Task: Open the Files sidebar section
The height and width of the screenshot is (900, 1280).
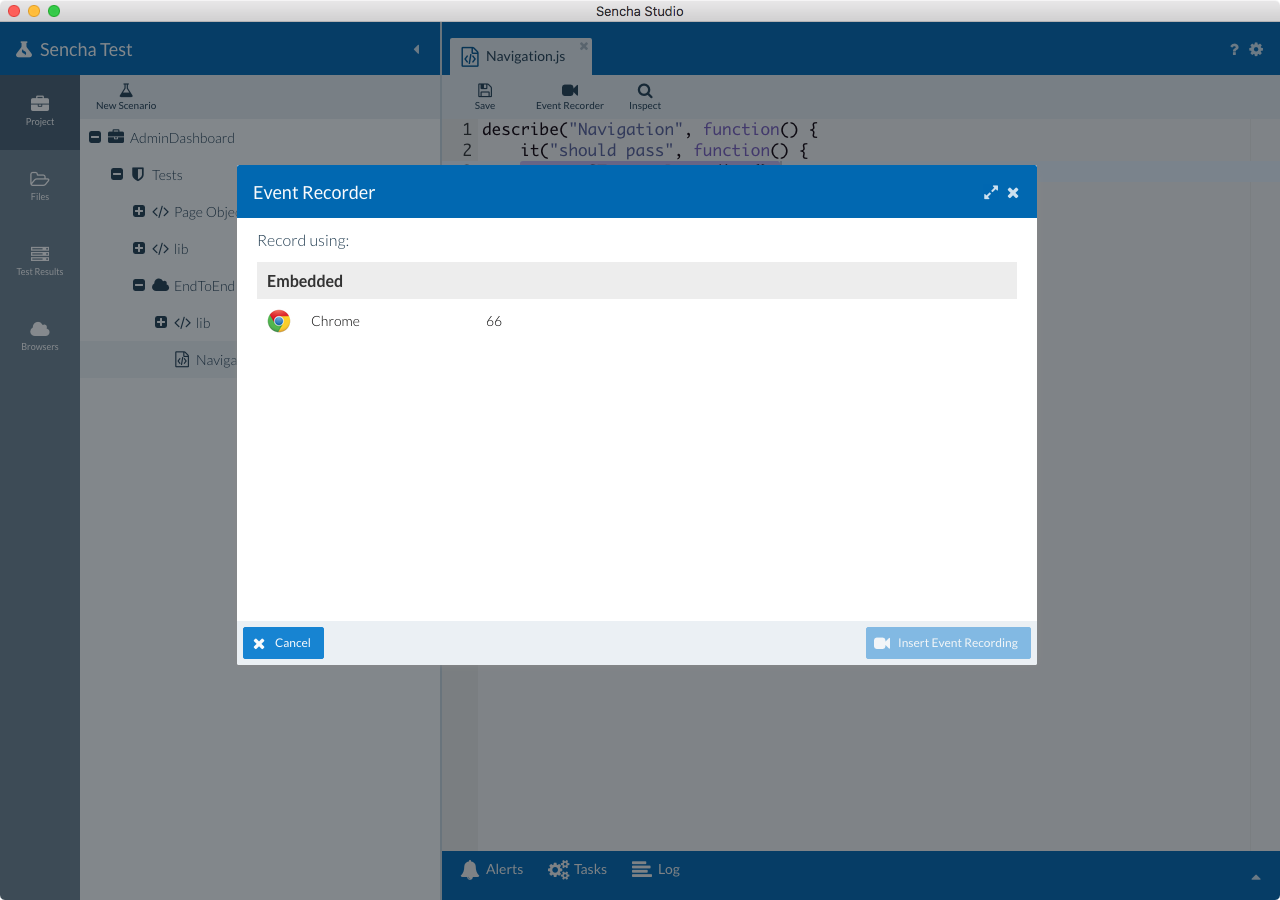Action: coord(40,187)
